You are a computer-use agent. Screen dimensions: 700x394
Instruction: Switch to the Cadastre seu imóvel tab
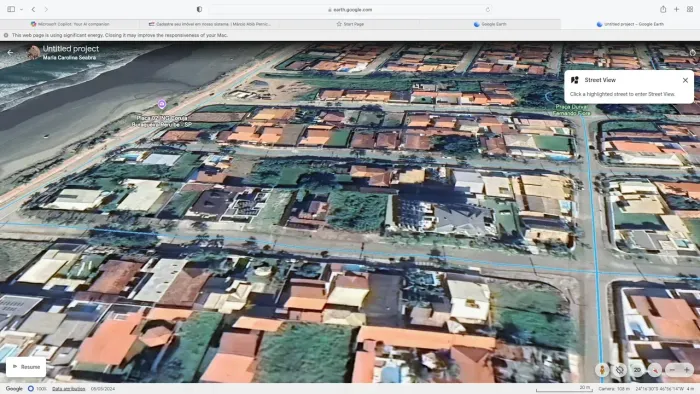point(210,24)
